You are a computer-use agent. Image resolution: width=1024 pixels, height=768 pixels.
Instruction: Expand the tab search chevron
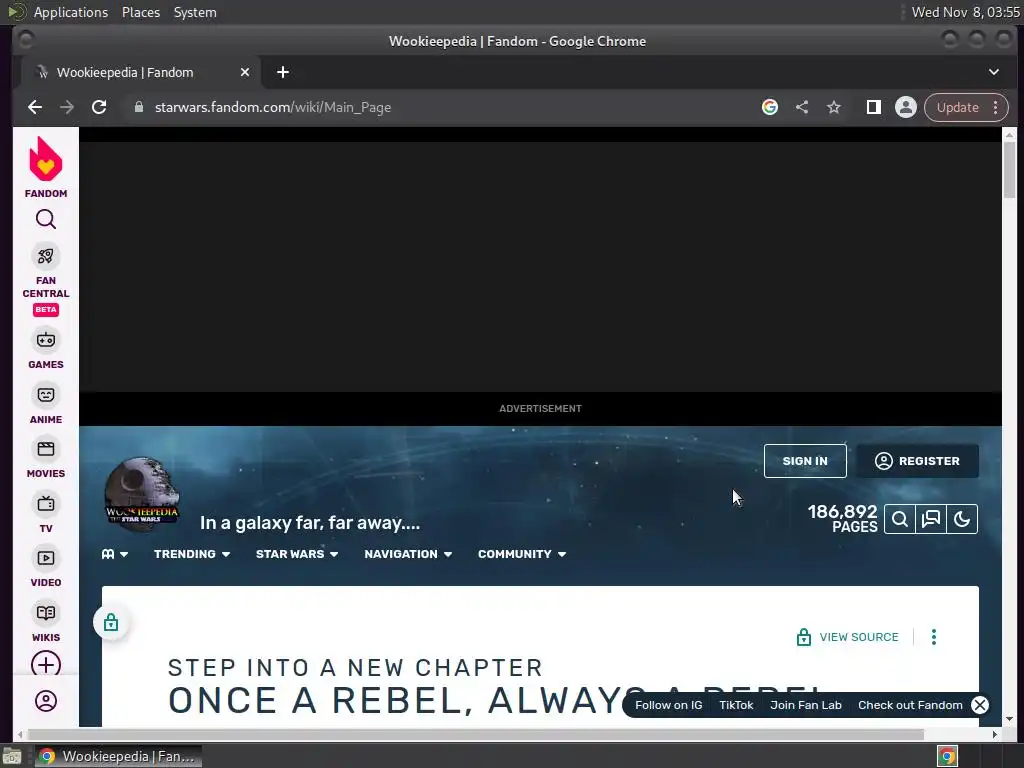click(x=993, y=72)
